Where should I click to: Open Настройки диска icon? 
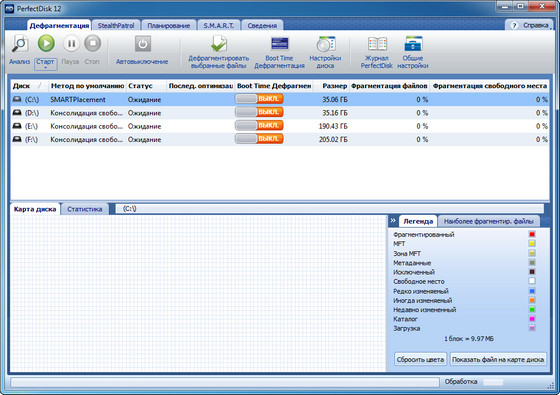(325, 44)
